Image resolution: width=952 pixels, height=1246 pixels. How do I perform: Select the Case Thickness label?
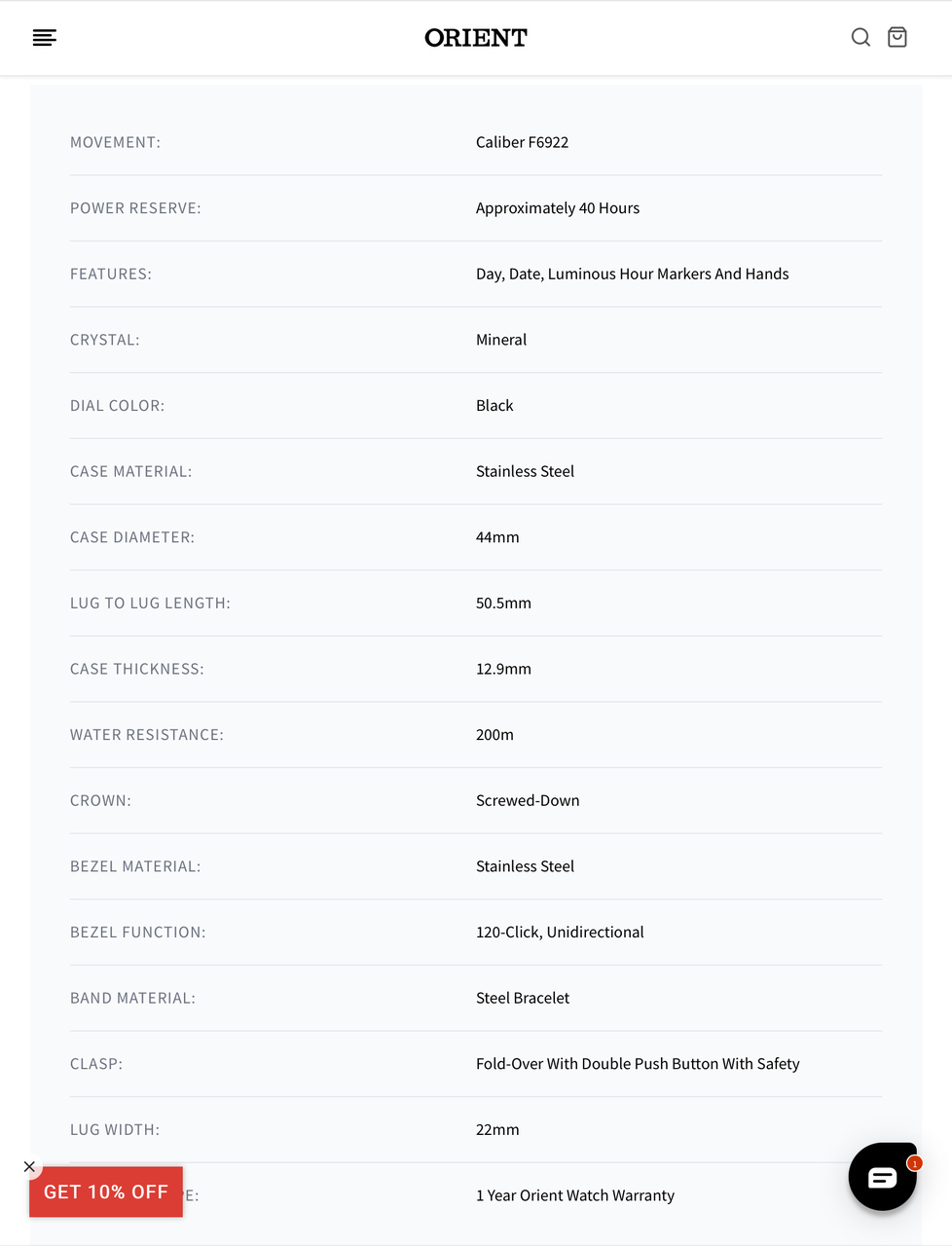pyautogui.click(x=137, y=670)
